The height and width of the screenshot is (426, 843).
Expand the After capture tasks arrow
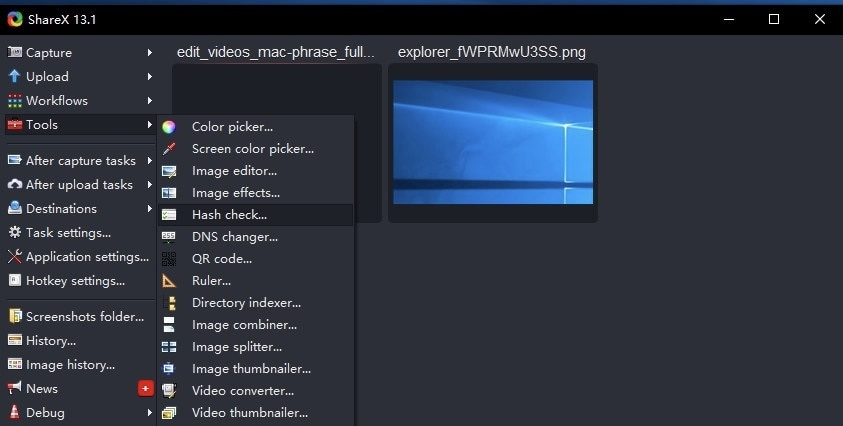tap(149, 161)
